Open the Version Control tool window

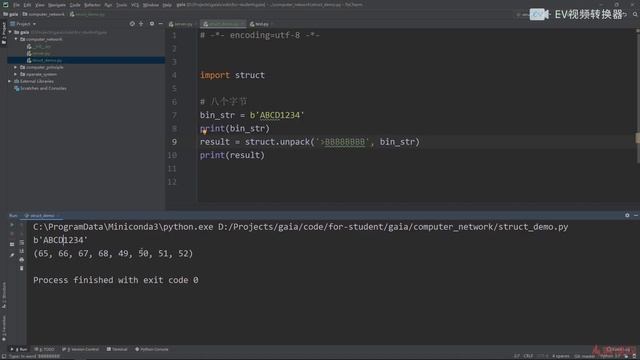point(80,349)
